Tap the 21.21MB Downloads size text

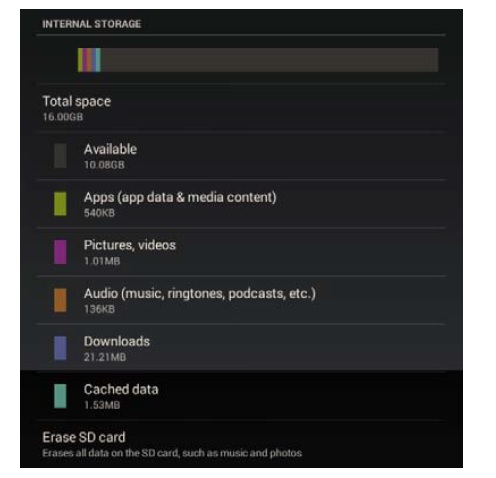(x=105, y=357)
